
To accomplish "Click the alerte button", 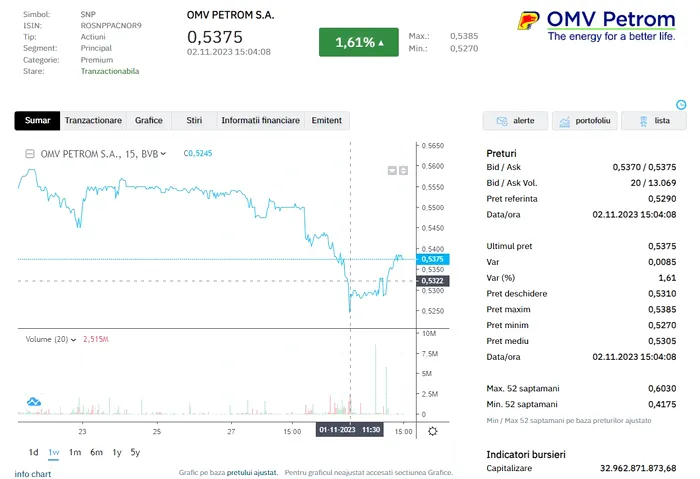I will pyautogui.click(x=515, y=121).
